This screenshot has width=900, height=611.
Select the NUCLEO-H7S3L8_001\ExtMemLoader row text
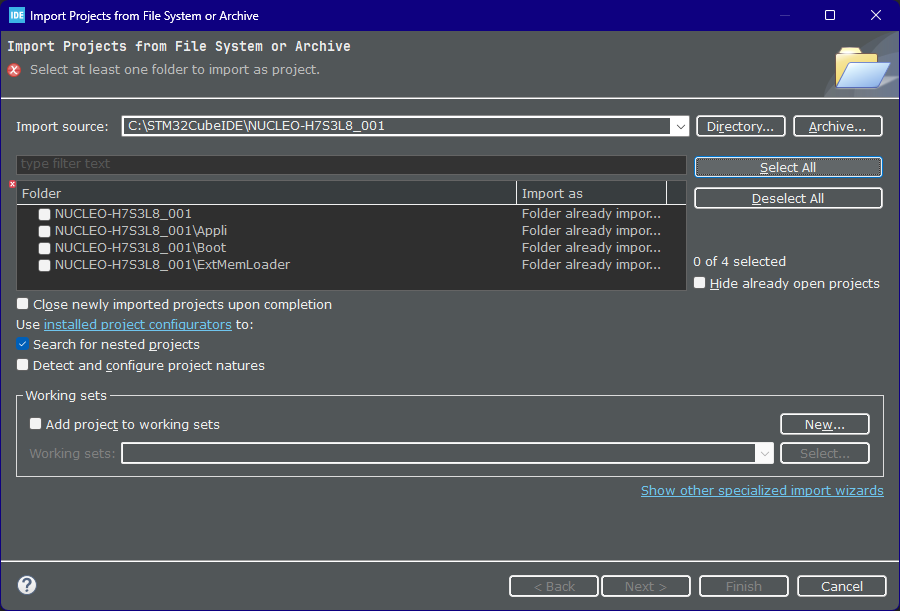coord(172,265)
